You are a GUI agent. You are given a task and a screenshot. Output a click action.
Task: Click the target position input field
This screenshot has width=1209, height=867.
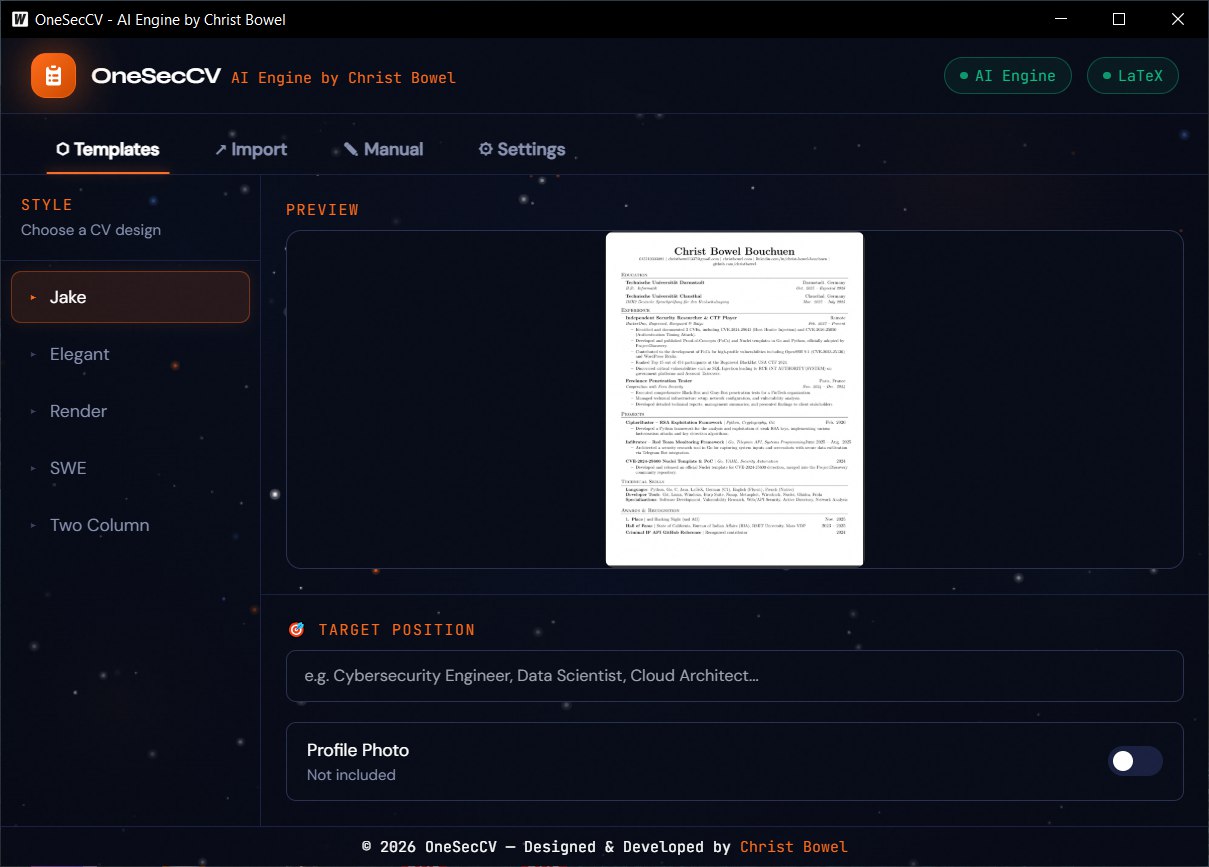click(x=735, y=675)
